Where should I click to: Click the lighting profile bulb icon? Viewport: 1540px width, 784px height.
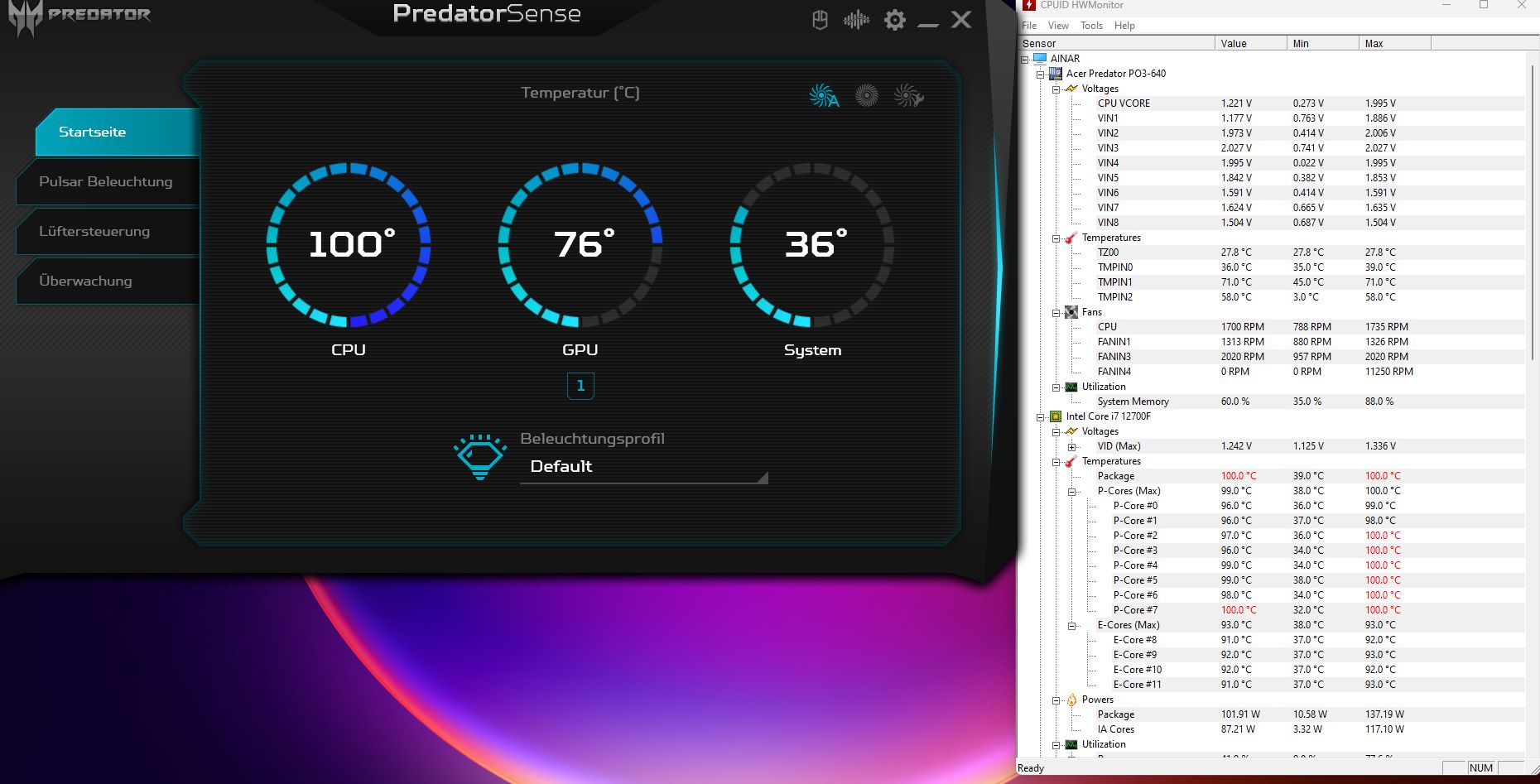click(x=480, y=456)
